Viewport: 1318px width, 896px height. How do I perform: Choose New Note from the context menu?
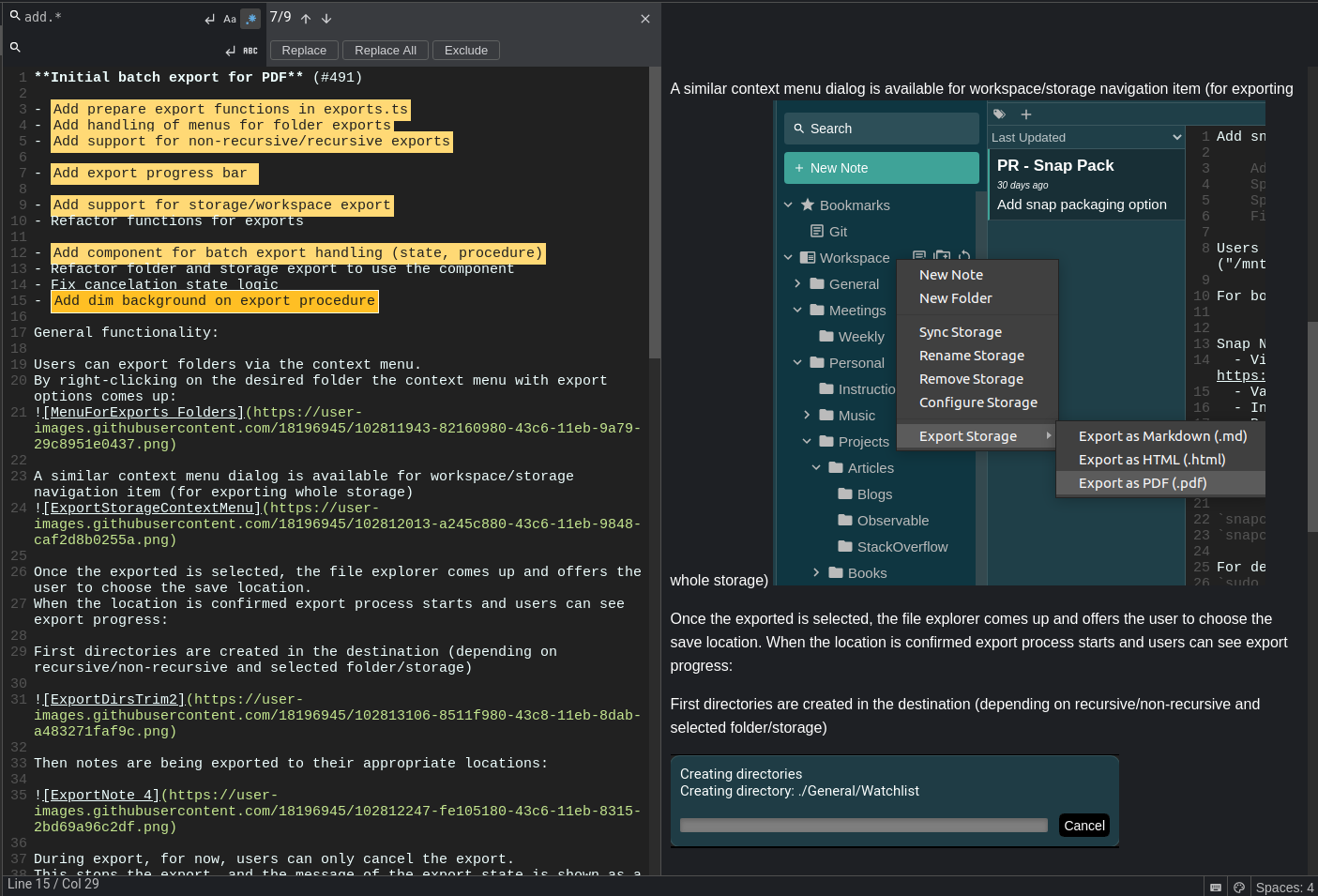pyautogui.click(x=977, y=275)
